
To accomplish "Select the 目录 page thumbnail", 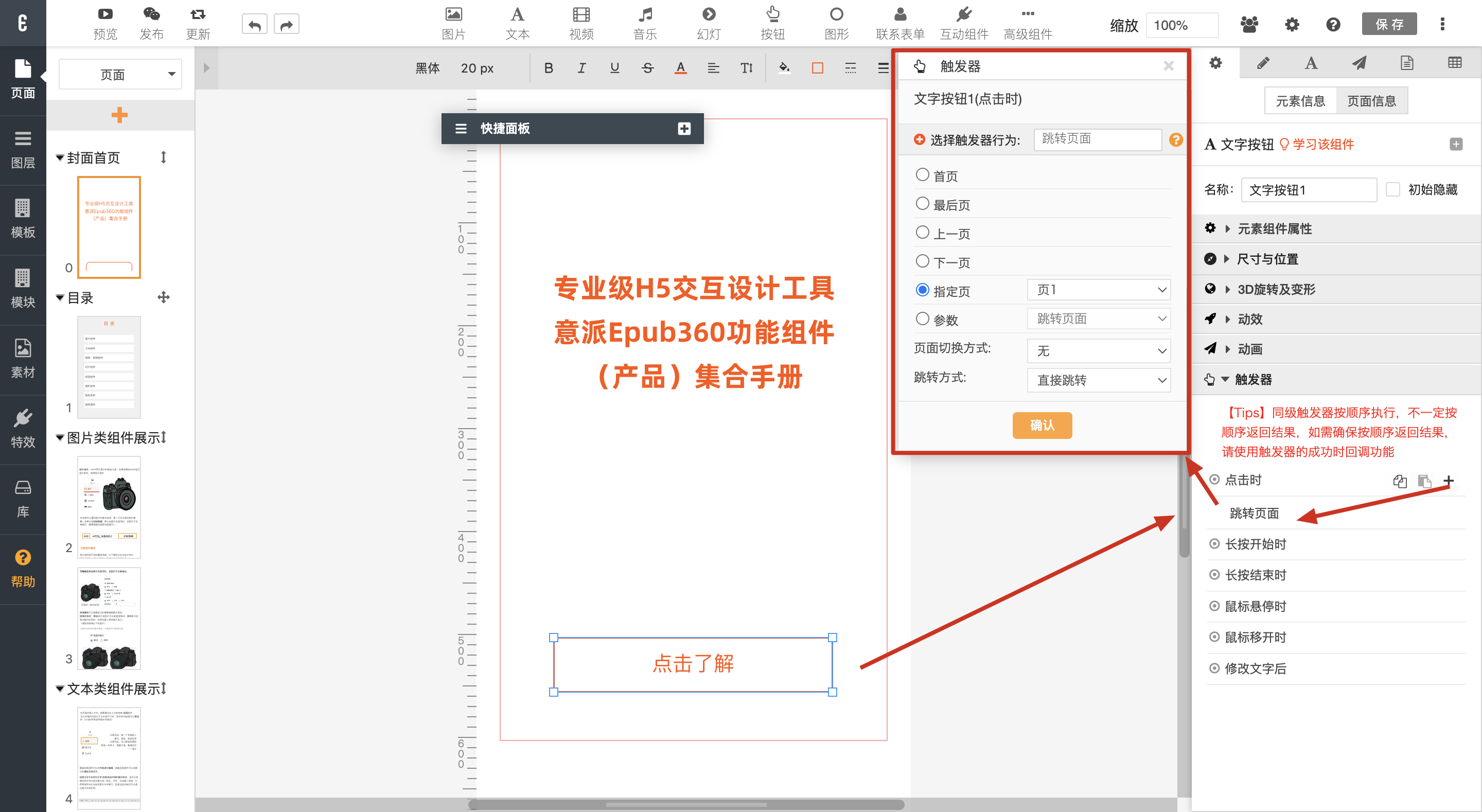I will coord(109,366).
